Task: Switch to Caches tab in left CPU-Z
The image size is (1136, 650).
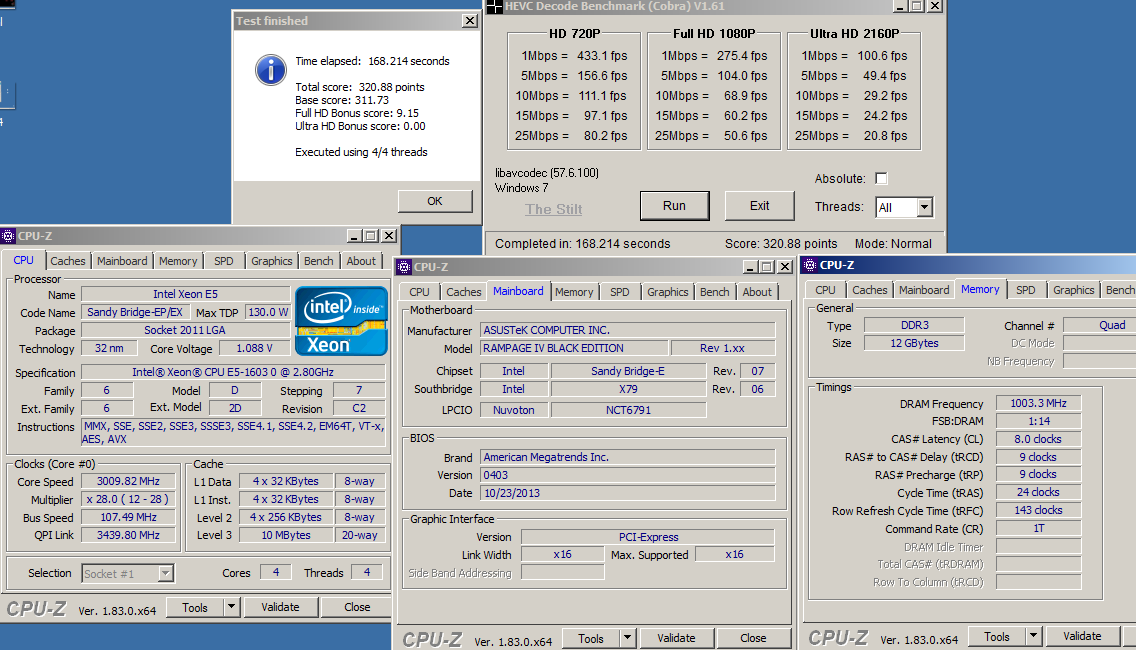Action: [x=67, y=261]
